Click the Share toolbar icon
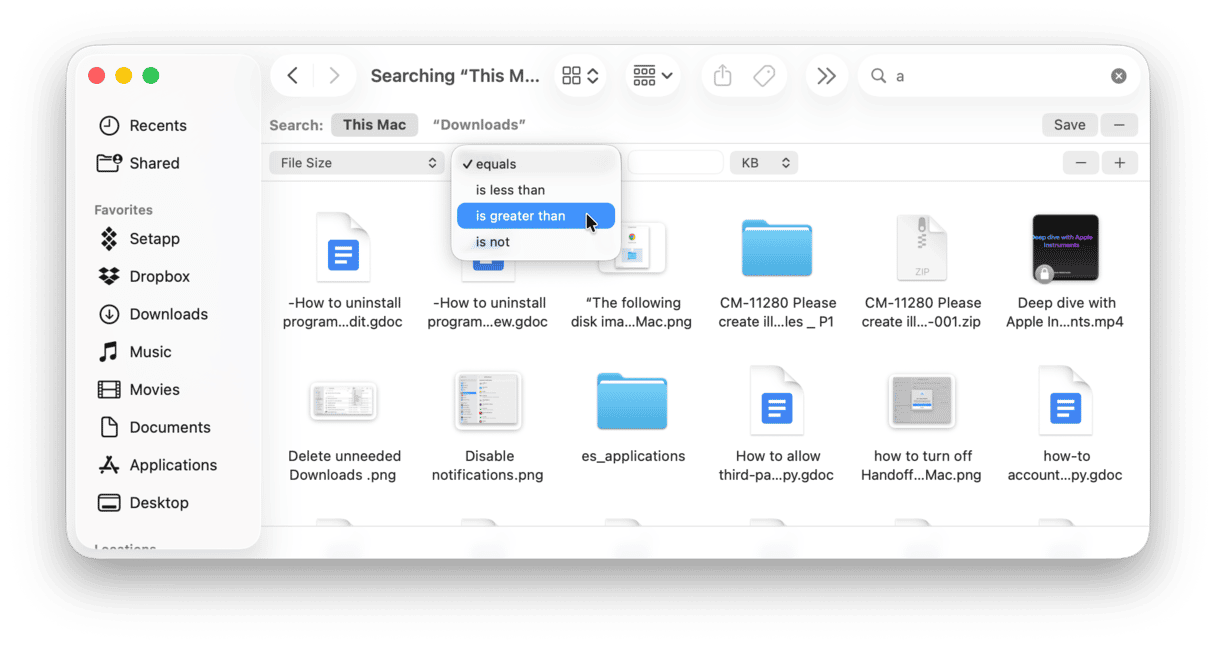Viewport: 1216px width, 646px height. click(x=723, y=76)
